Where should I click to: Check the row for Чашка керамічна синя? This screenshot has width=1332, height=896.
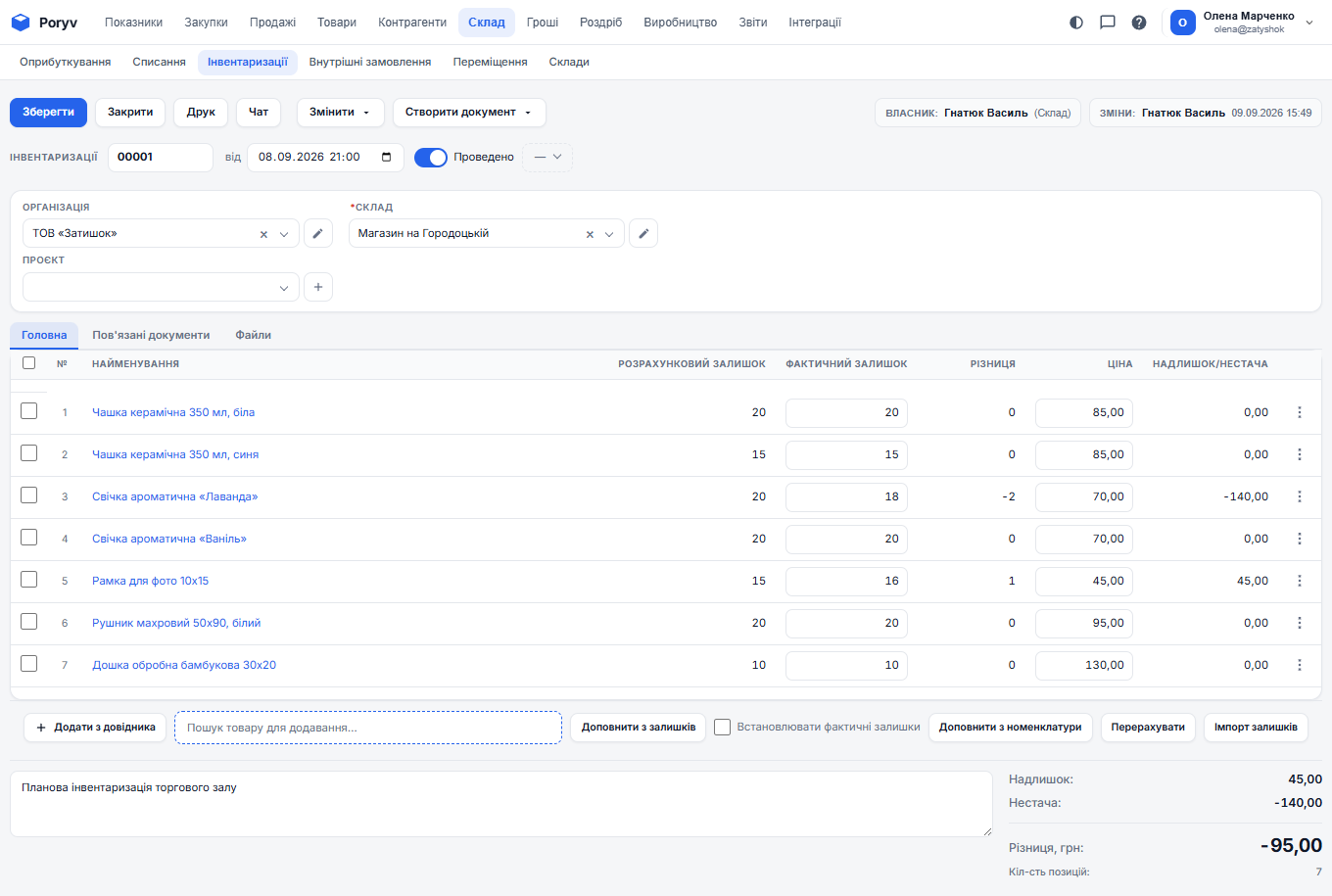[x=29, y=453]
